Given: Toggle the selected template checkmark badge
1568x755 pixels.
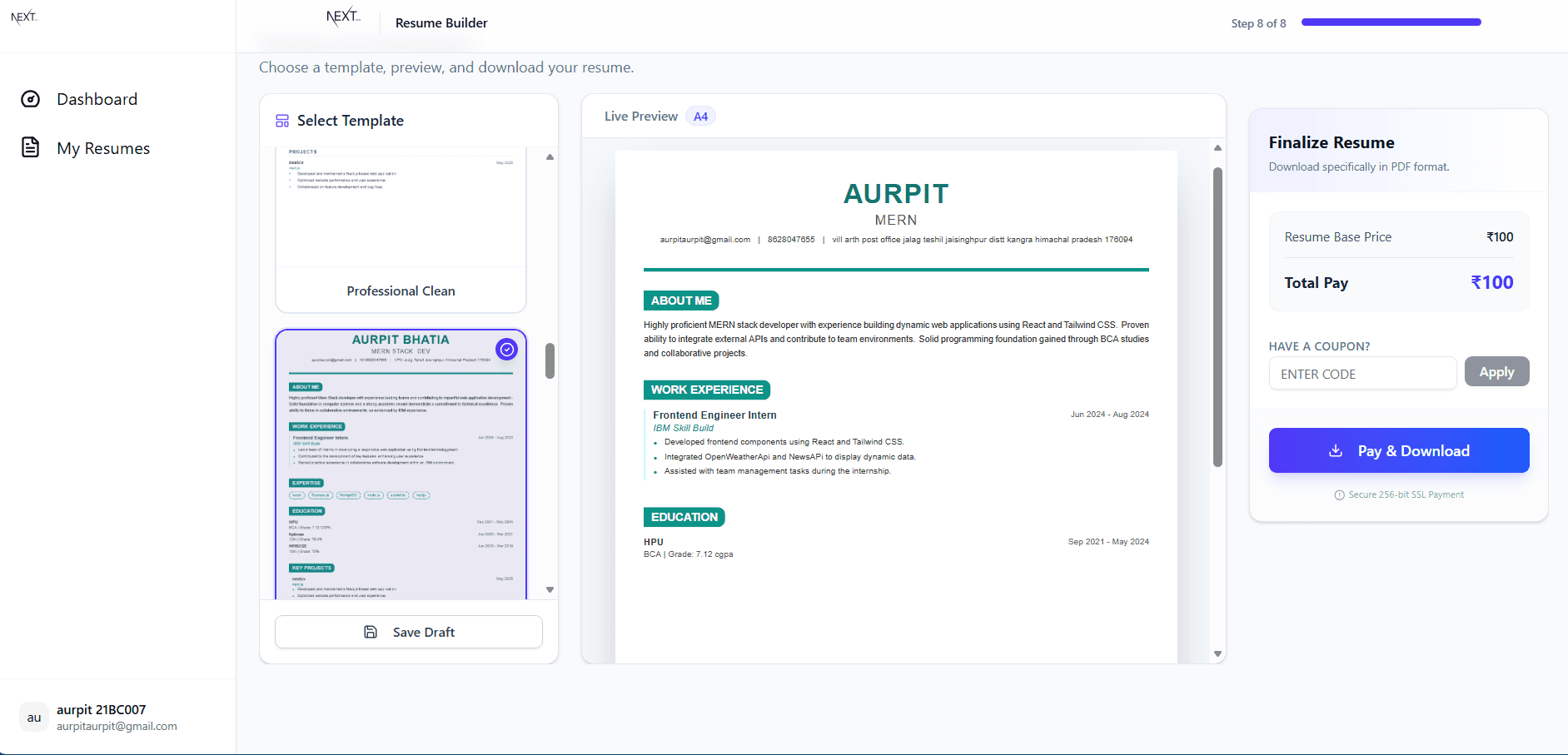Looking at the screenshot, I should coord(506,350).
